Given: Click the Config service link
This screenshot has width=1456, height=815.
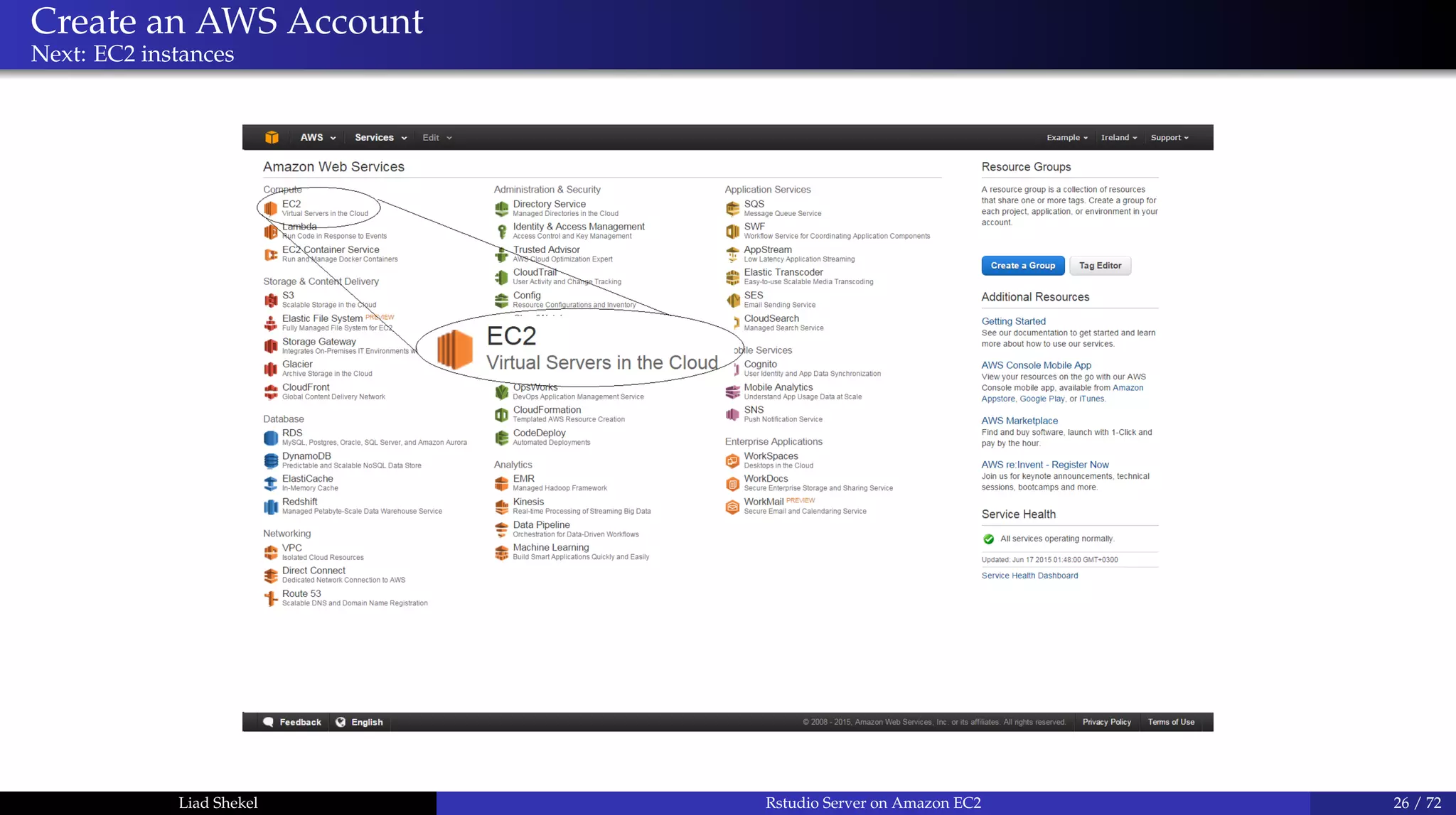Looking at the screenshot, I should tap(527, 296).
